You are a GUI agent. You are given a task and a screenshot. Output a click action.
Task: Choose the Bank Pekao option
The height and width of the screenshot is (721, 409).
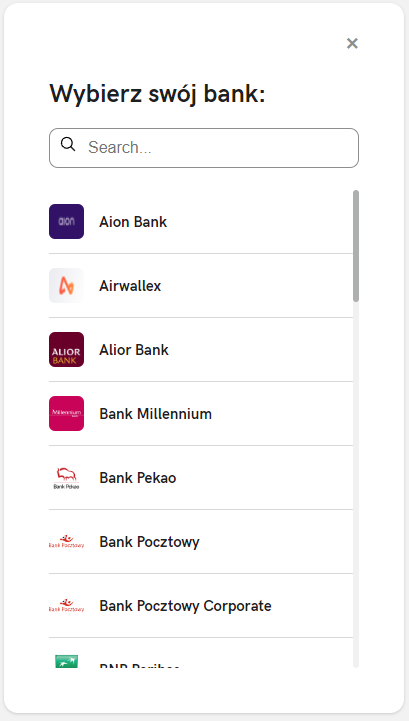[x=201, y=477]
